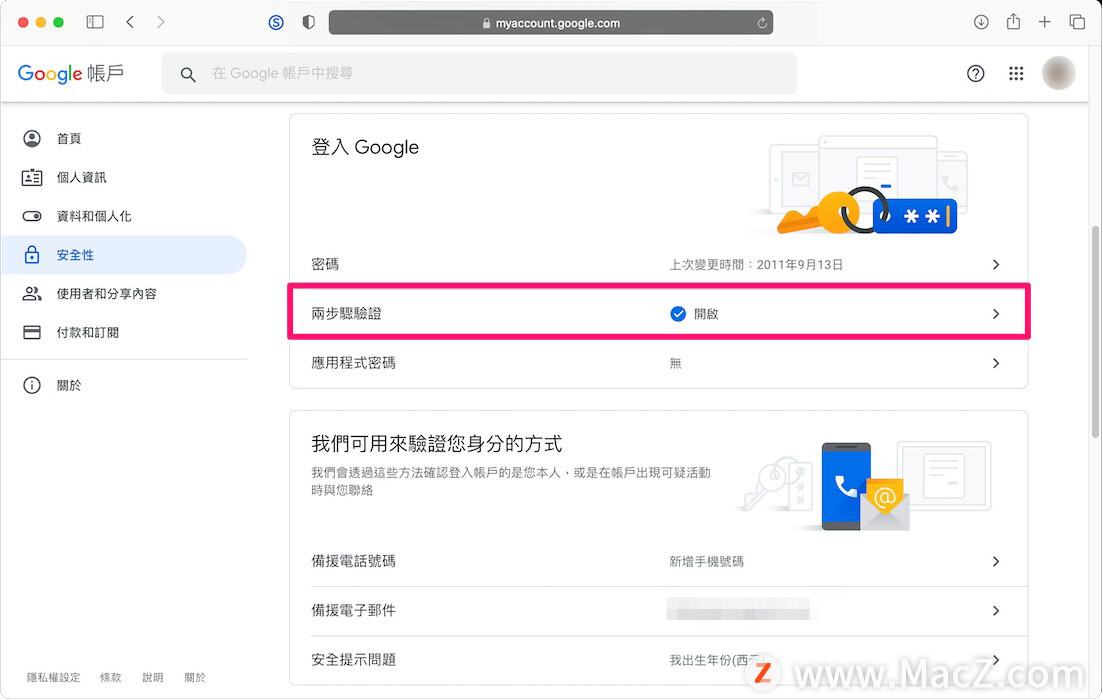1103x700 pixels.
Task: Click the Share icon in Safari toolbar
Action: [x=1013, y=21]
